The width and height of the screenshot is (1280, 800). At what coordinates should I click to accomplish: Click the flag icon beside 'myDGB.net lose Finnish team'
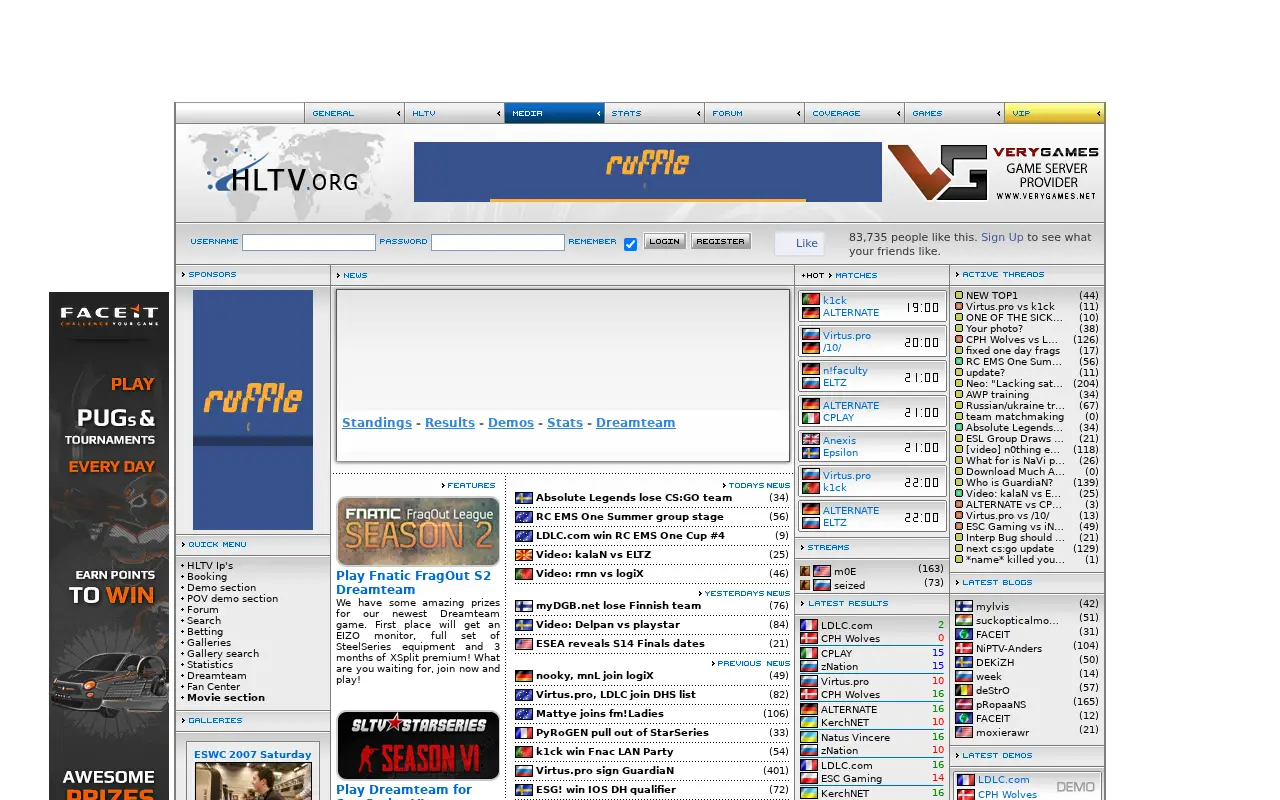(x=523, y=606)
